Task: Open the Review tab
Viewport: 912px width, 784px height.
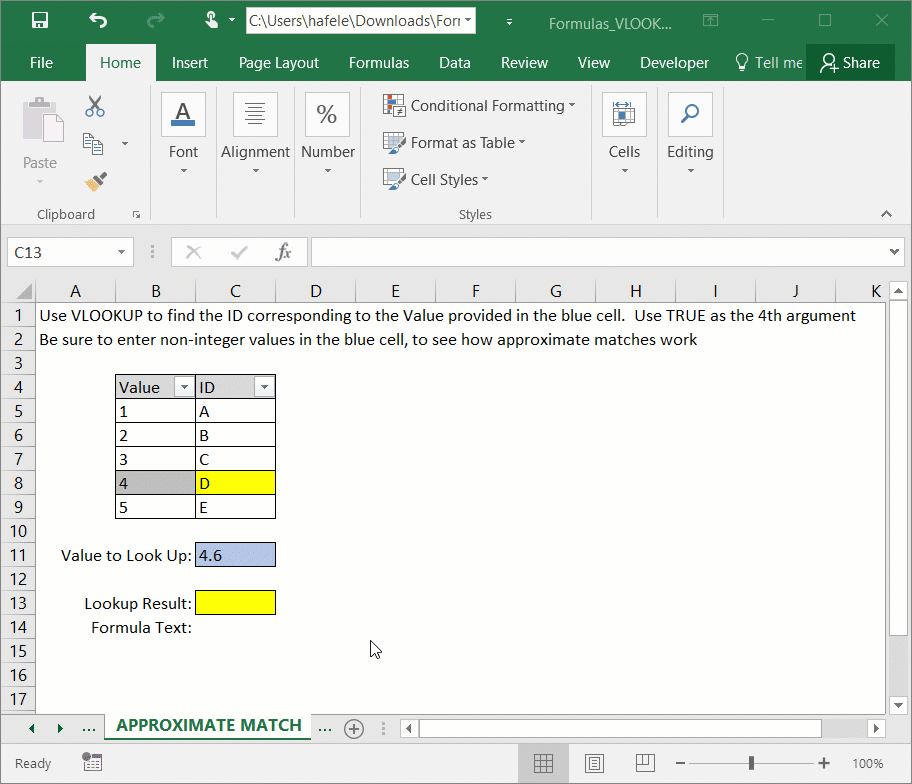Action: coord(524,63)
